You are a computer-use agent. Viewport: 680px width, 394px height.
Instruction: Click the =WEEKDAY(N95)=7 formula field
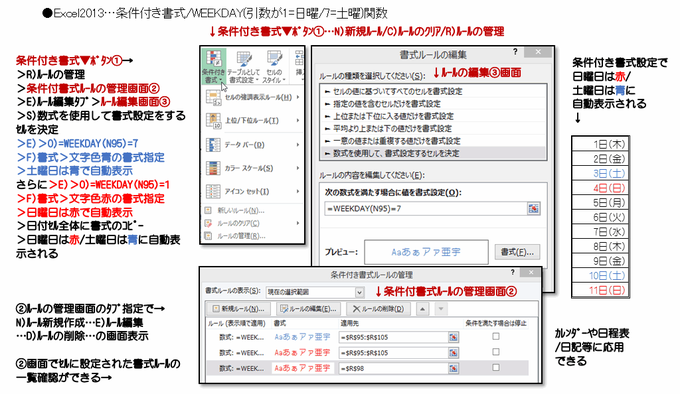tap(425, 208)
